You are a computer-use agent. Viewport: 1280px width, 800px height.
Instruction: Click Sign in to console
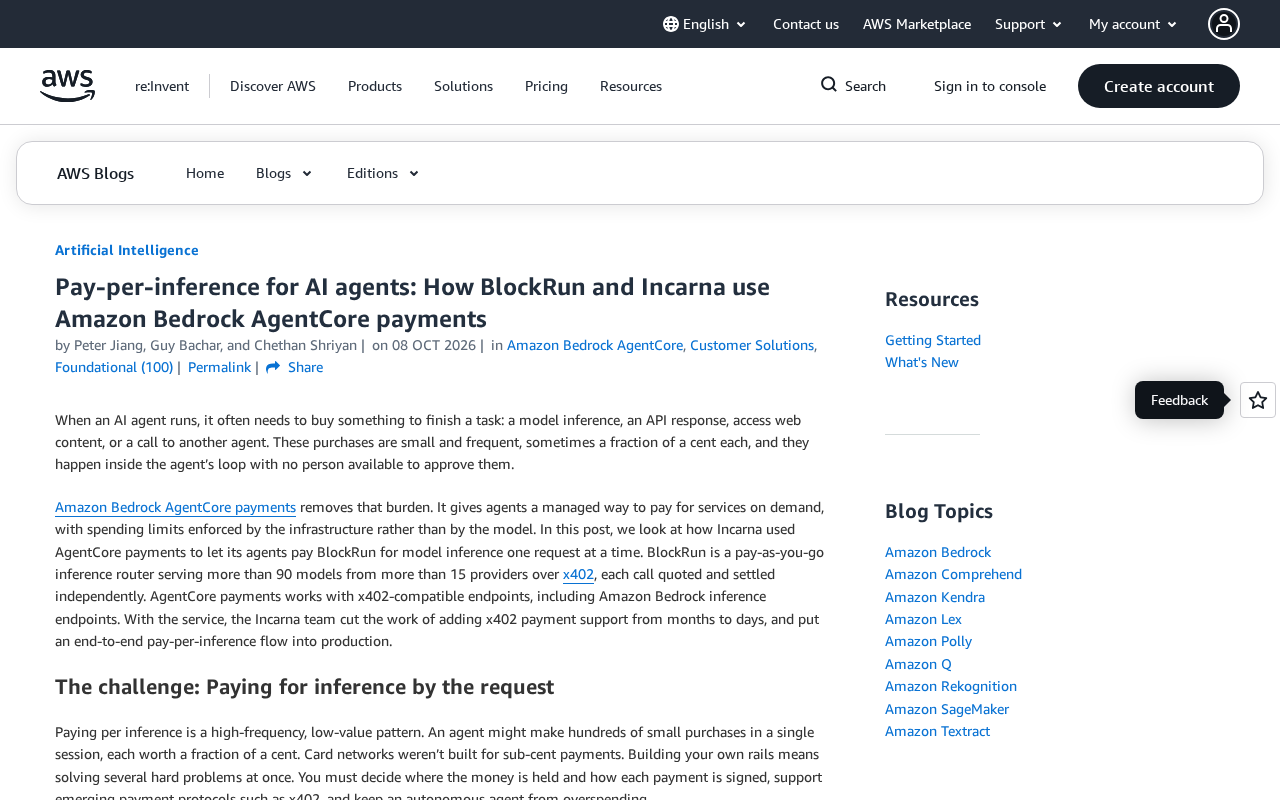click(x=990, y=86)
